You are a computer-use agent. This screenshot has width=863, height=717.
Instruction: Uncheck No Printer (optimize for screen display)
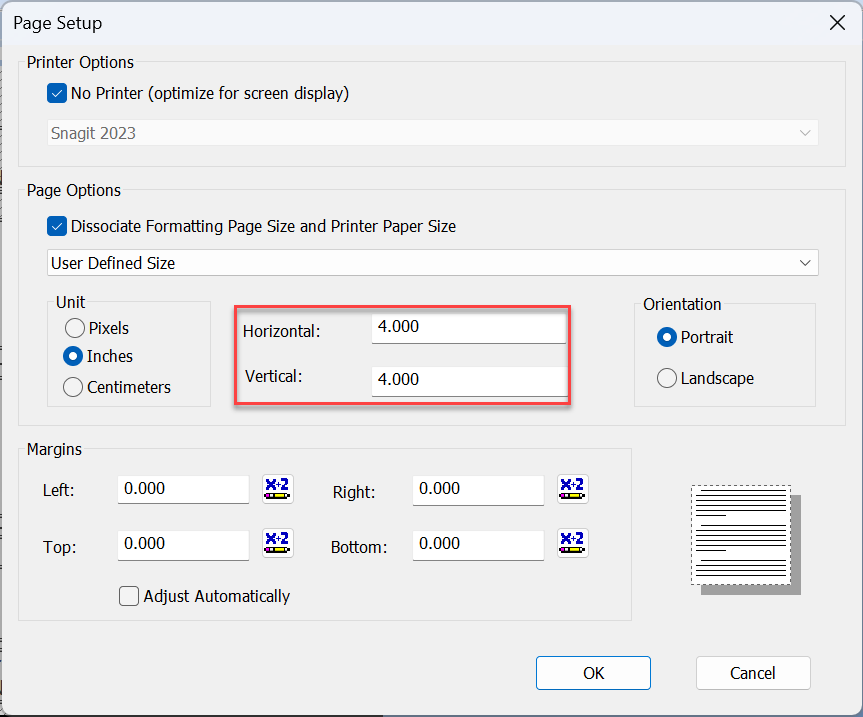pyautogui.click(x=57, y=93)
